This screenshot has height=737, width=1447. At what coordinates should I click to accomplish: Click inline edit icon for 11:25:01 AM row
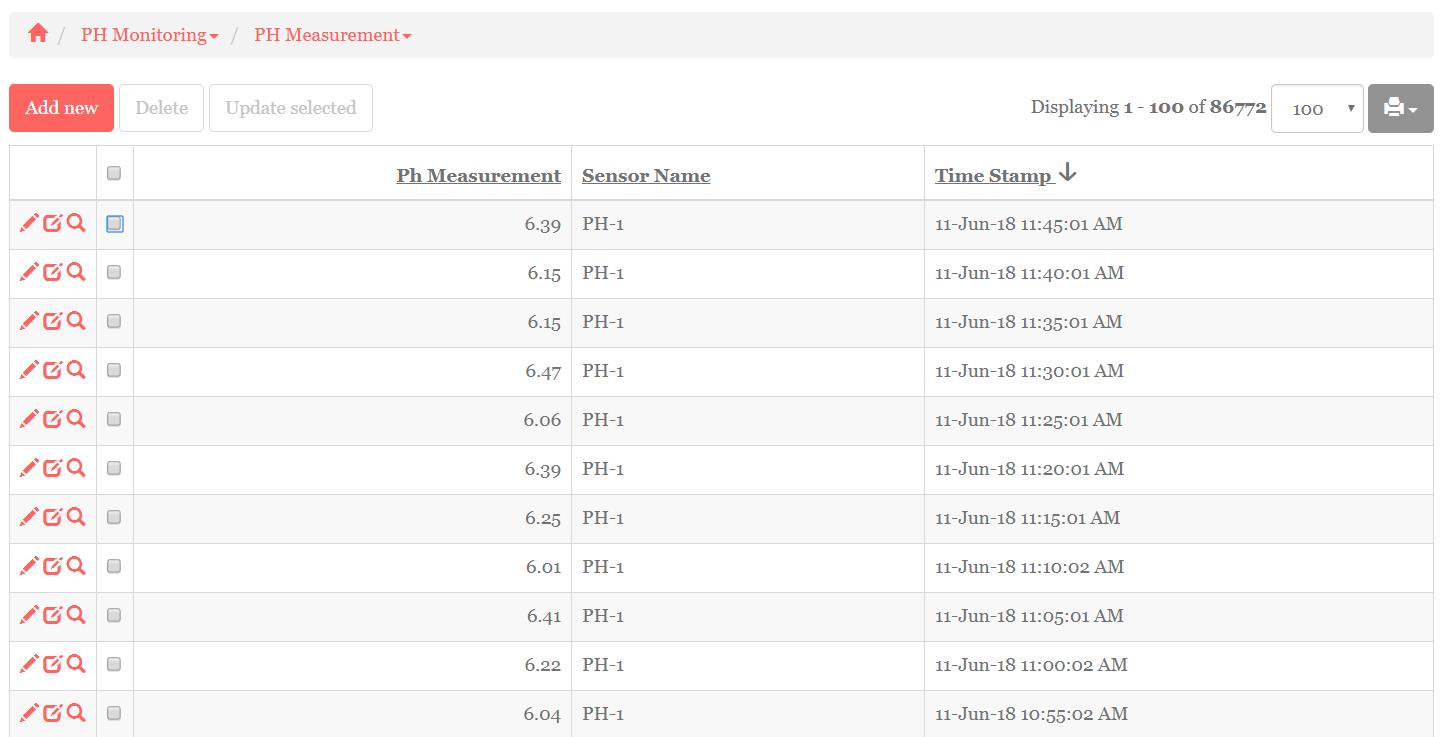[x=52, y=419]
